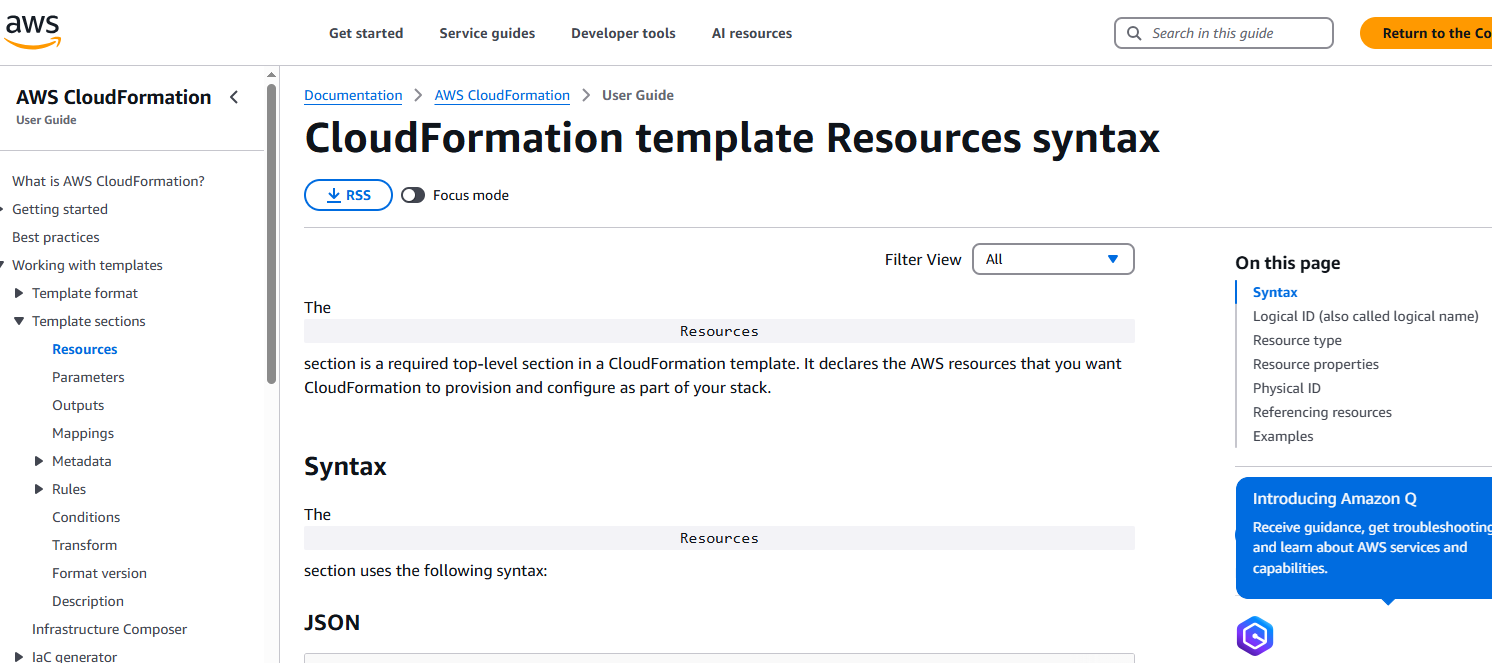Expand the Template format tree item
Viewport: 1492px width, 663px height.
pyautogui.click(x=19, y=293)
